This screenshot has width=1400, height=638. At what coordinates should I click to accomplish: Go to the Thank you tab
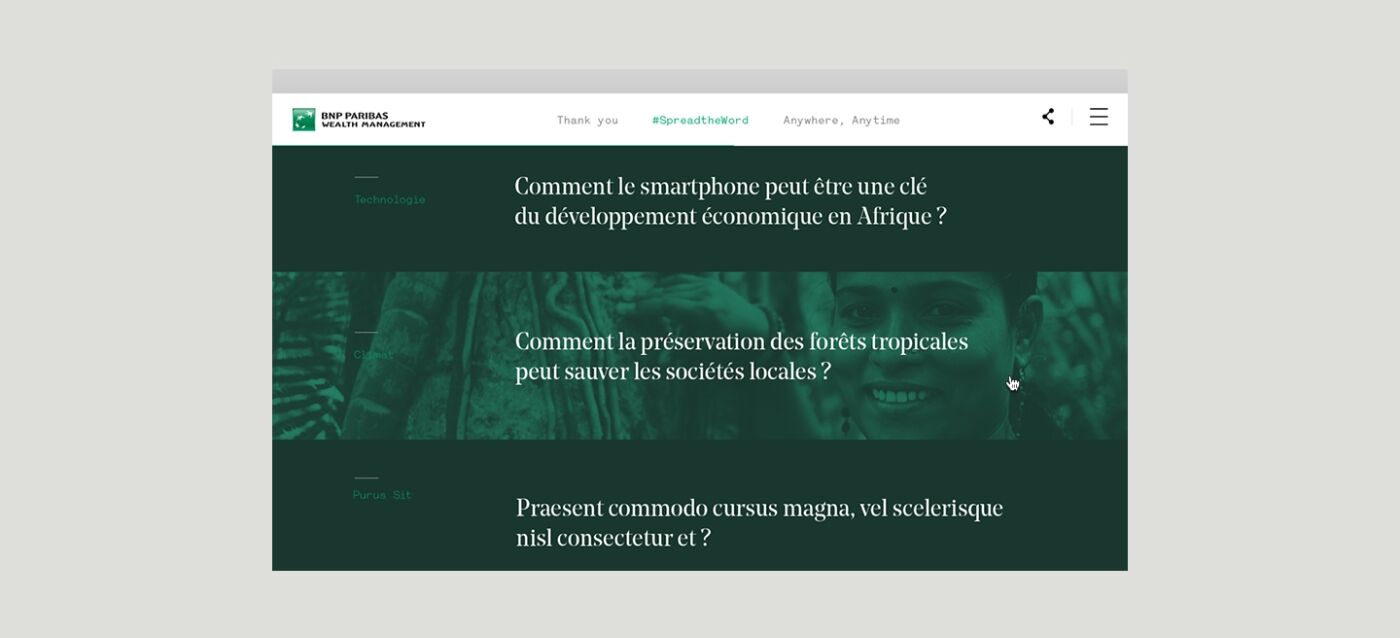point(587,120)
